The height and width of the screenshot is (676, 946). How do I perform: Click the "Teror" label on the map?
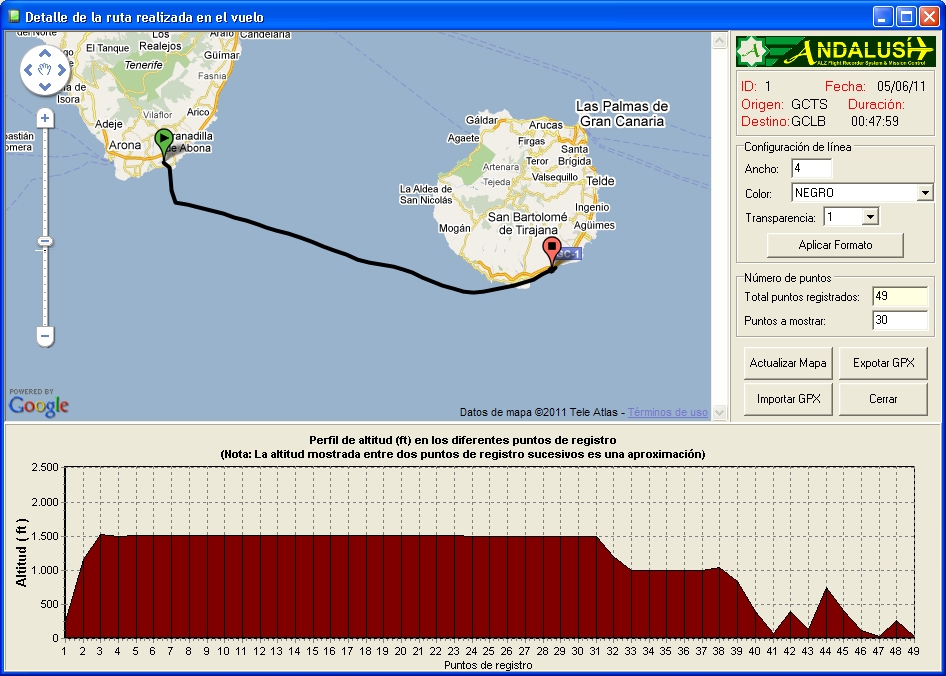537,161
